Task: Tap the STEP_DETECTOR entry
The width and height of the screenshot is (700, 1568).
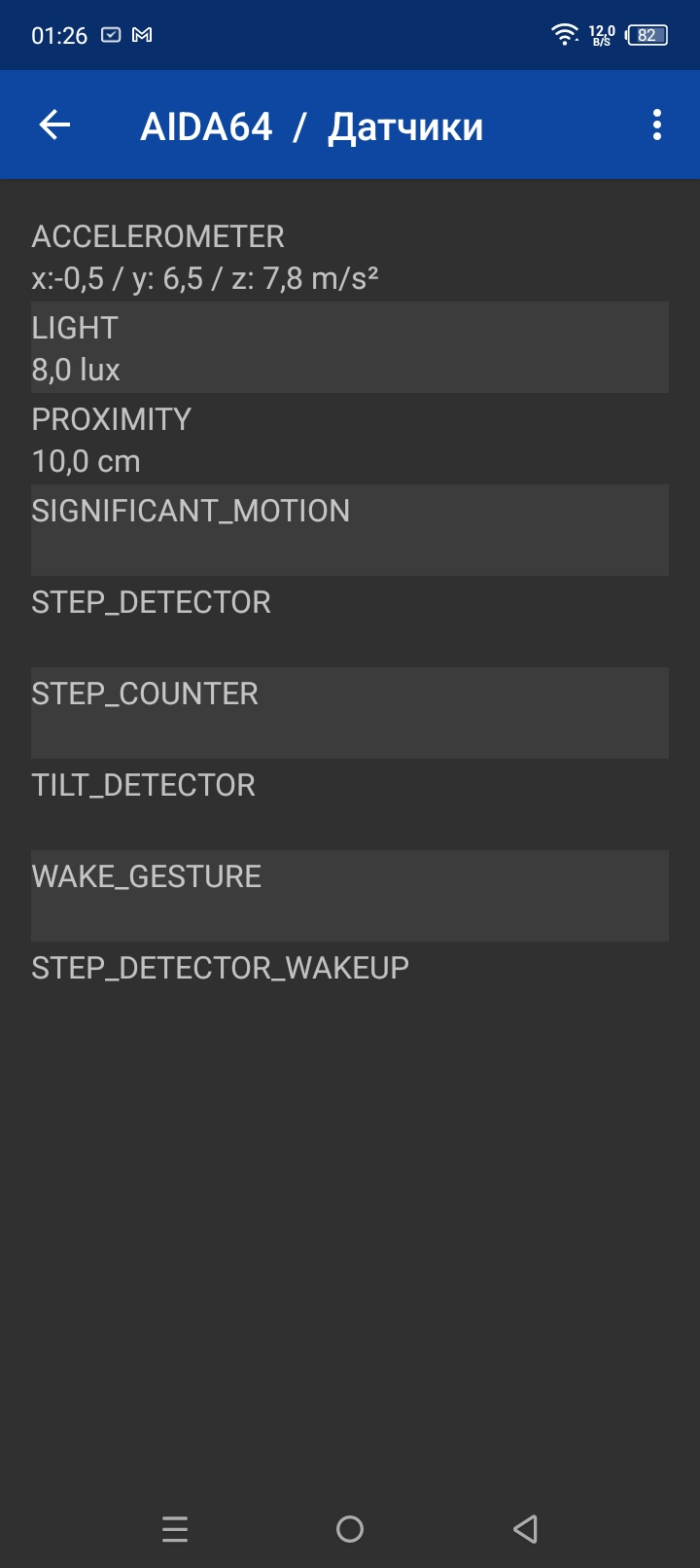Action: coord(350,622)
